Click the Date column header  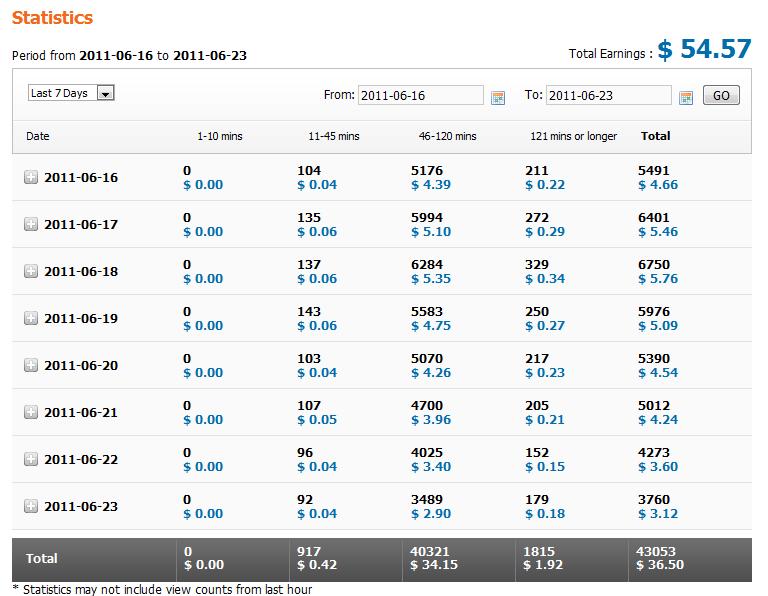tap(38, 136)
